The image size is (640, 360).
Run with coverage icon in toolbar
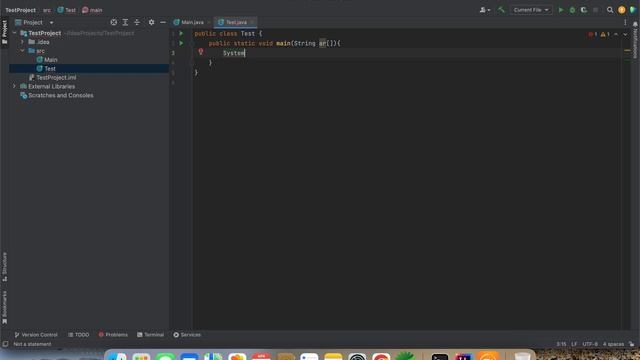pyautogui.click(x=584, y=10)
